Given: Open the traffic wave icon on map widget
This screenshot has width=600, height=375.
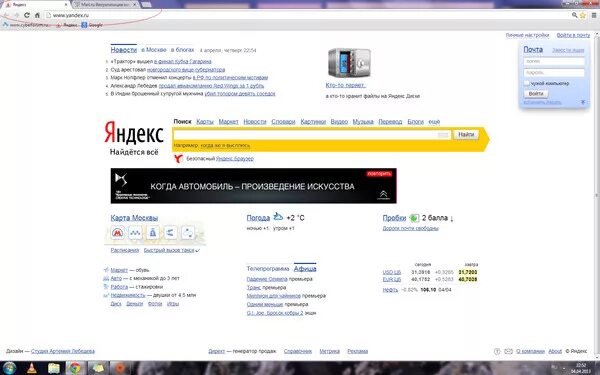Looking at the screenshot, I should [x=135, y=232].
